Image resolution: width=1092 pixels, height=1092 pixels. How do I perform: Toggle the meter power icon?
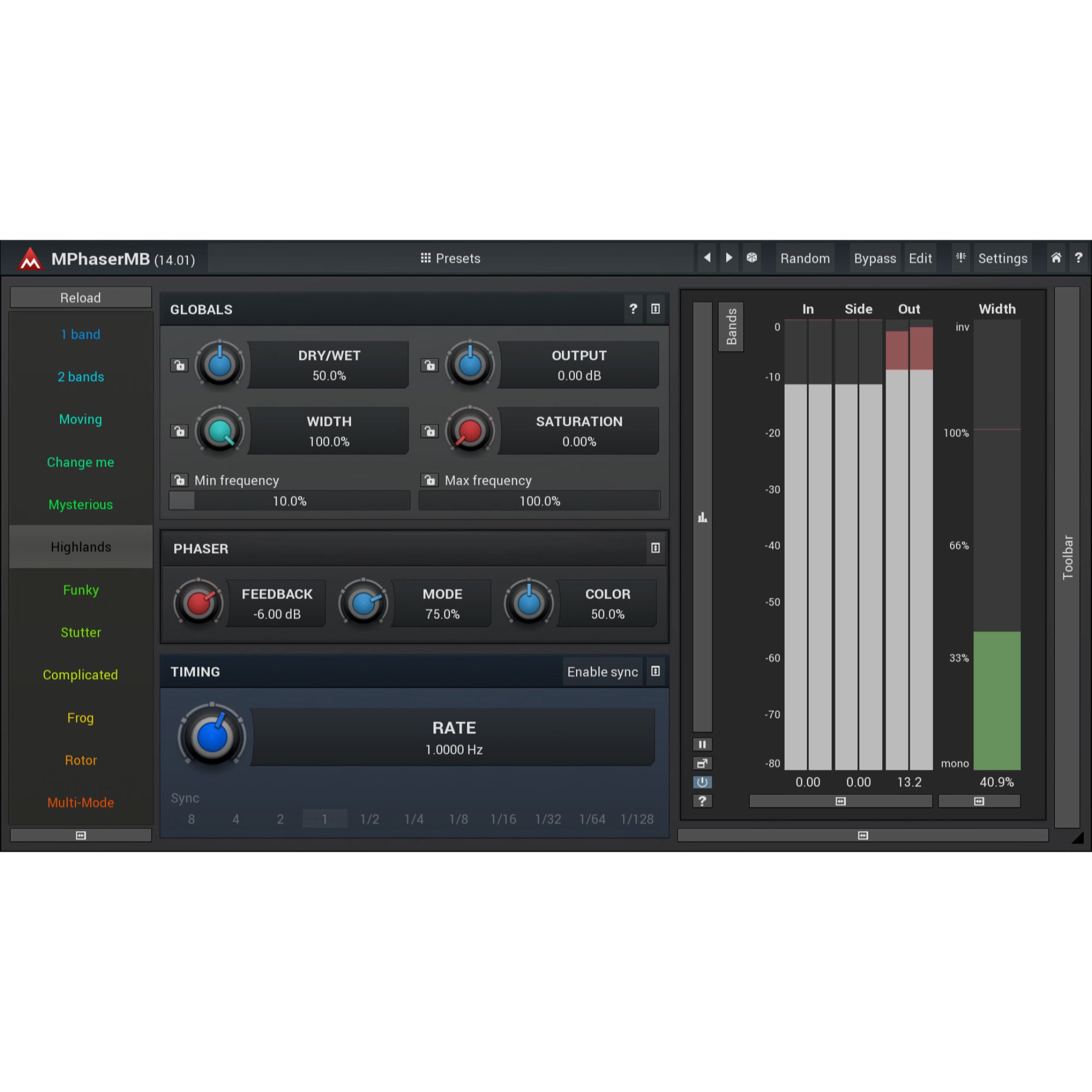(x=702, y=782)
